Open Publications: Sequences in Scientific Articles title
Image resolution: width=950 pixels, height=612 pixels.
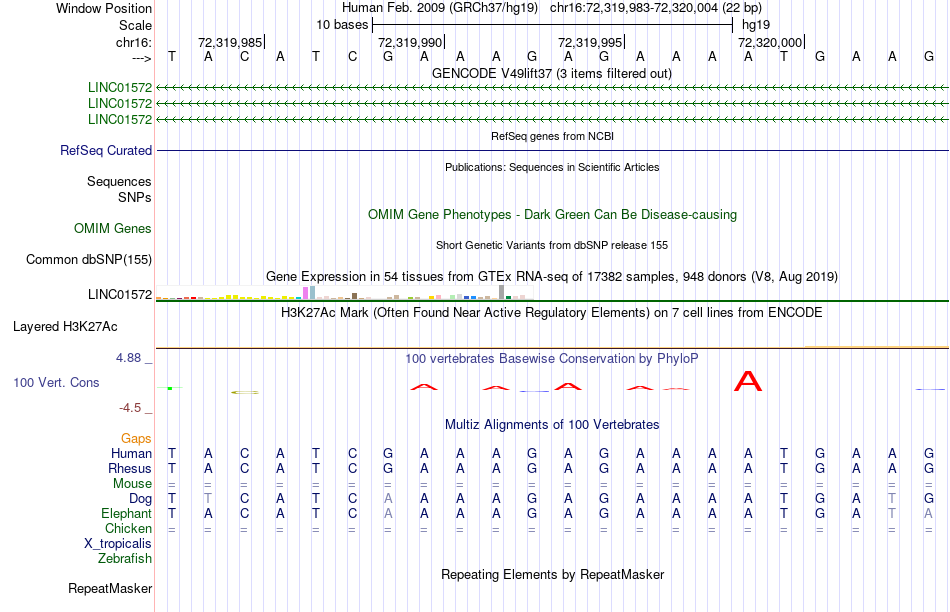tap(552, 167)
